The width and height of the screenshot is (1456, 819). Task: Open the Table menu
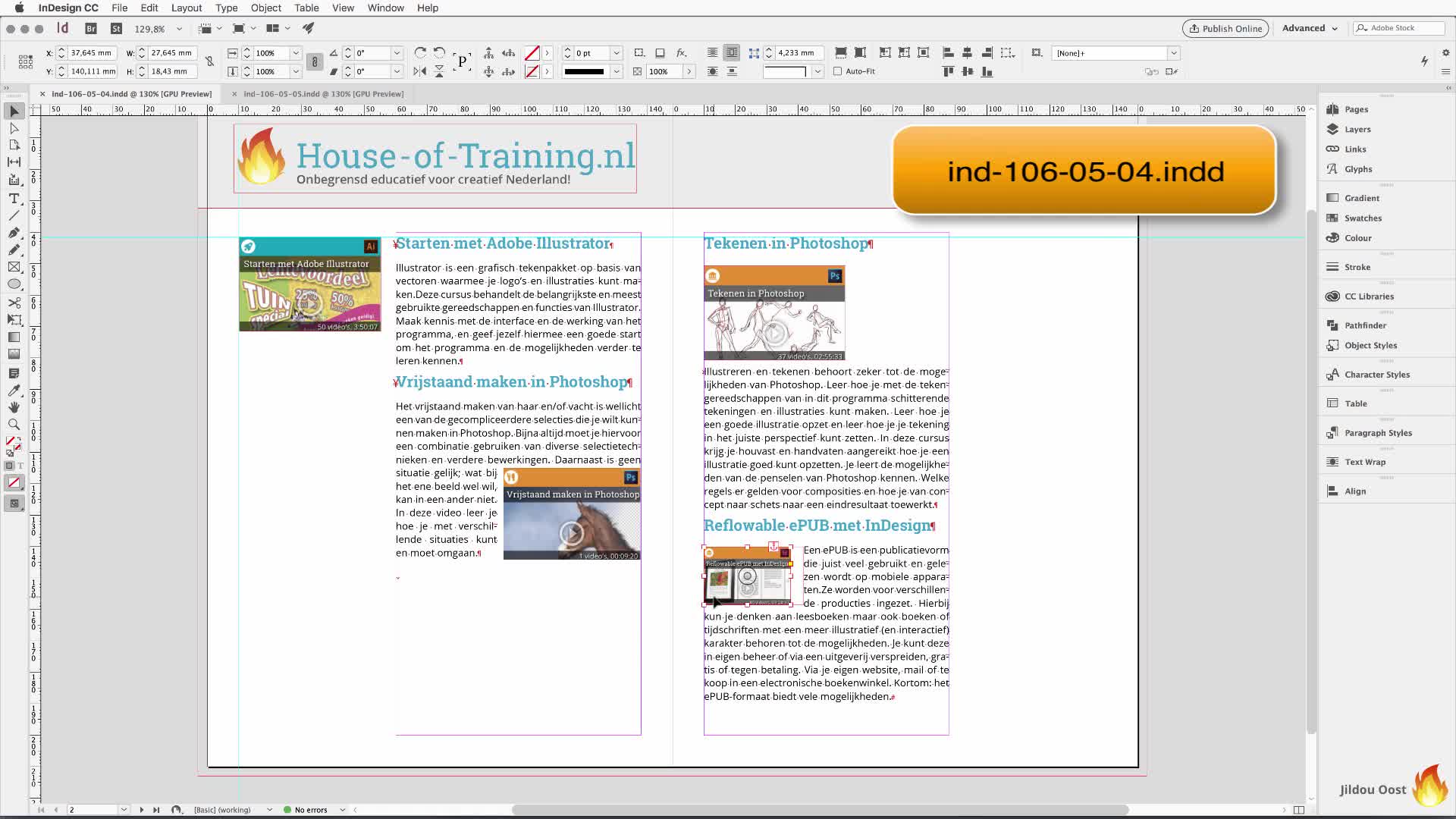tap(306, 8)
